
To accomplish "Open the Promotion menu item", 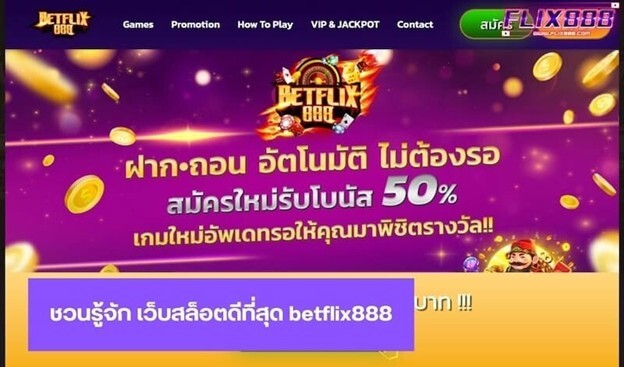I will [195, 25].
